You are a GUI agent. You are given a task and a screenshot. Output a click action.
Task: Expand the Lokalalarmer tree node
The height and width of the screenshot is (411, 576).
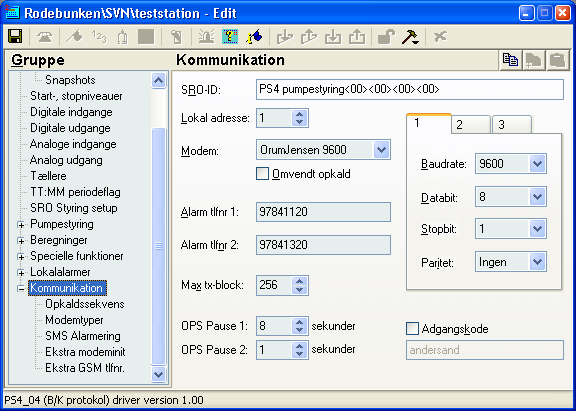pos(21,273)
